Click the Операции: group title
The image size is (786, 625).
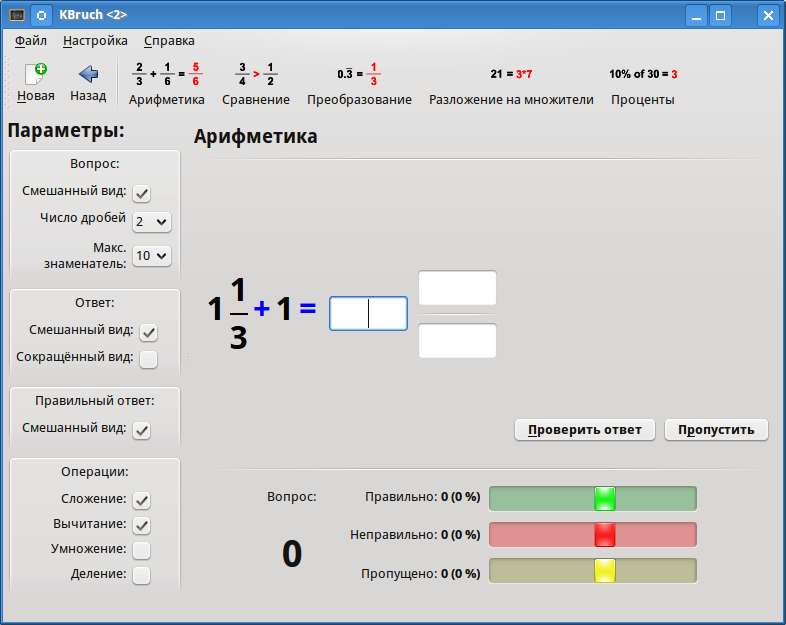(x=95, y=472)
